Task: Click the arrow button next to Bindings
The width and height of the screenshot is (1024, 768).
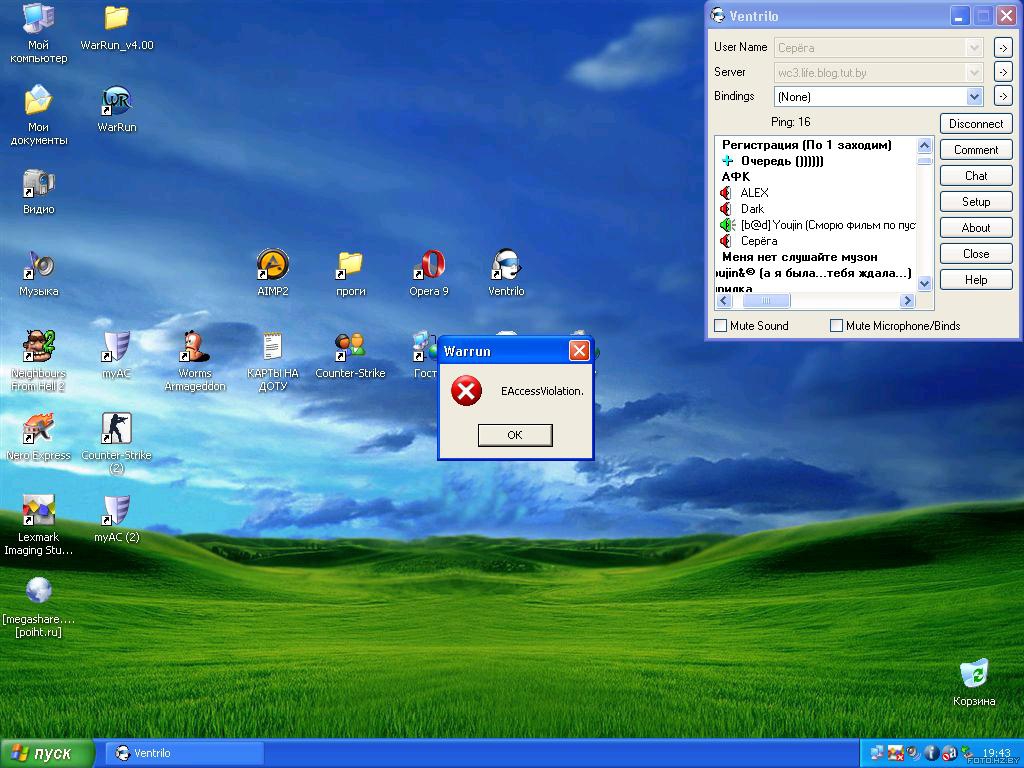Action: coord(1003,97)
